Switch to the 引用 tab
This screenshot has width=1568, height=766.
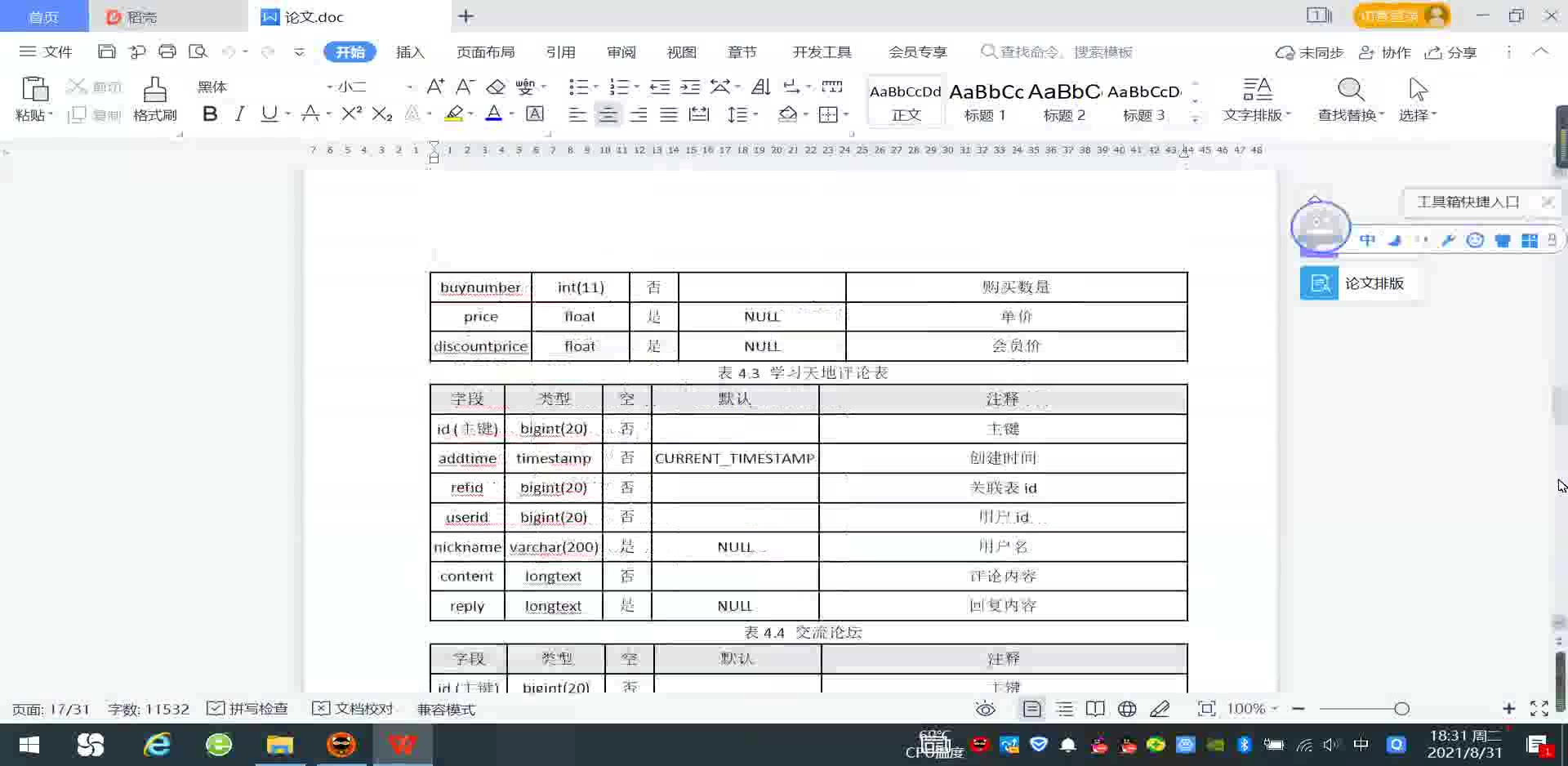[561, 51]
